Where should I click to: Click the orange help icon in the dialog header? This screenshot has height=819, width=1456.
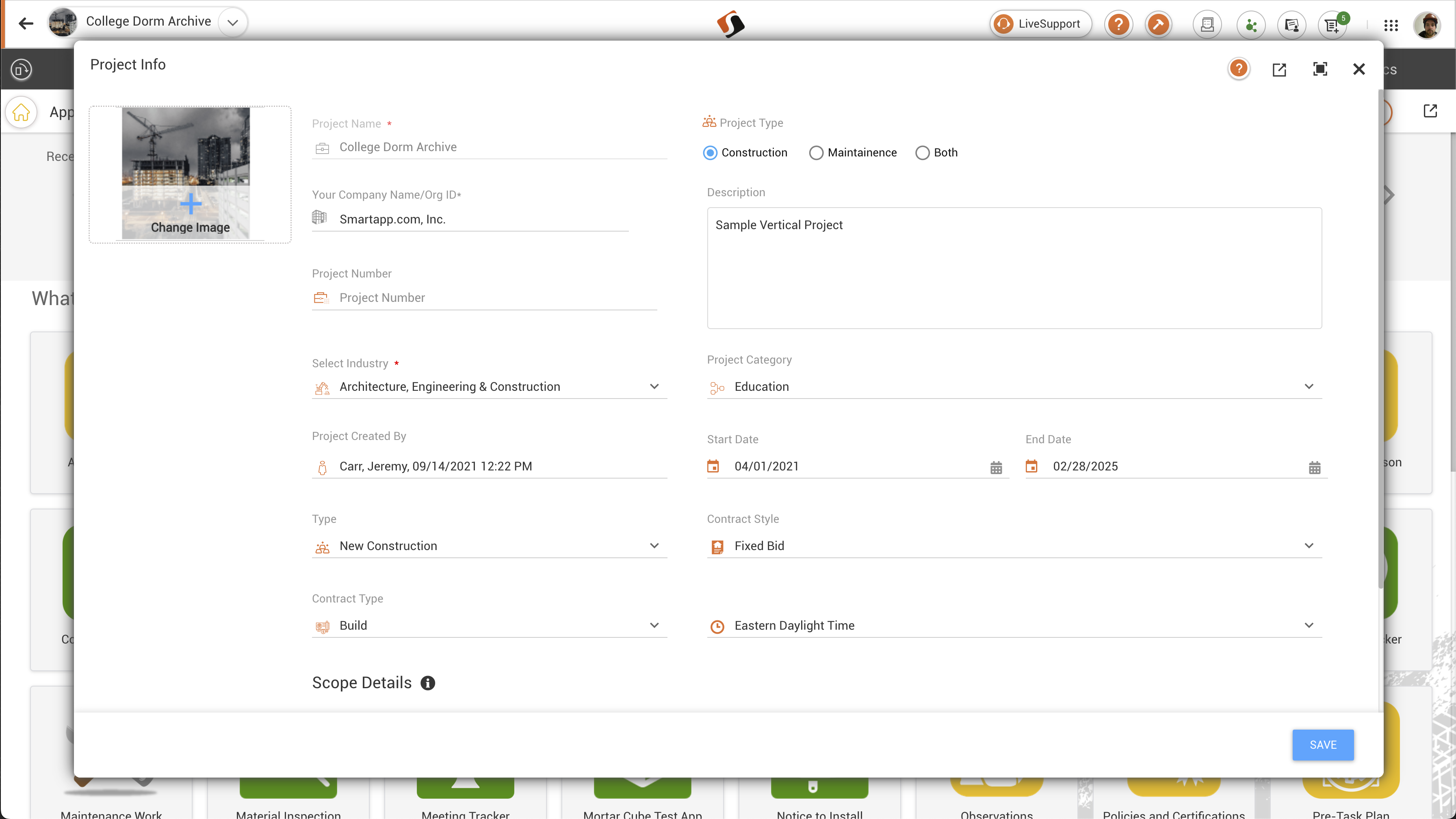tap(1238, 69)
